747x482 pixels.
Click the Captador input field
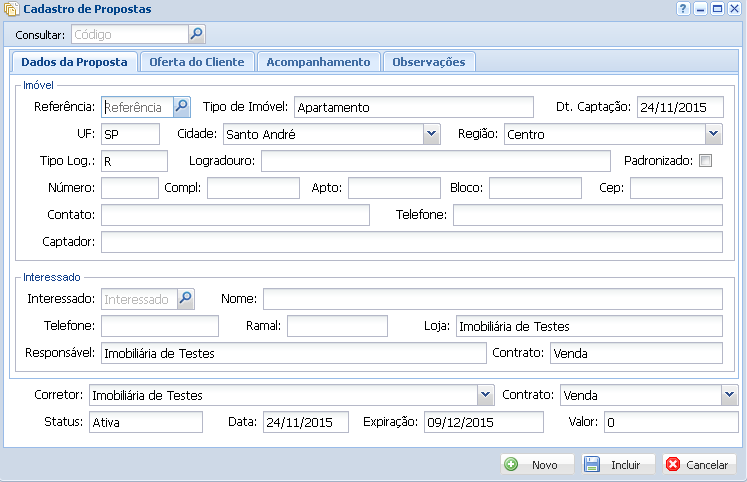pyautogui.click(x=411, y=242)
